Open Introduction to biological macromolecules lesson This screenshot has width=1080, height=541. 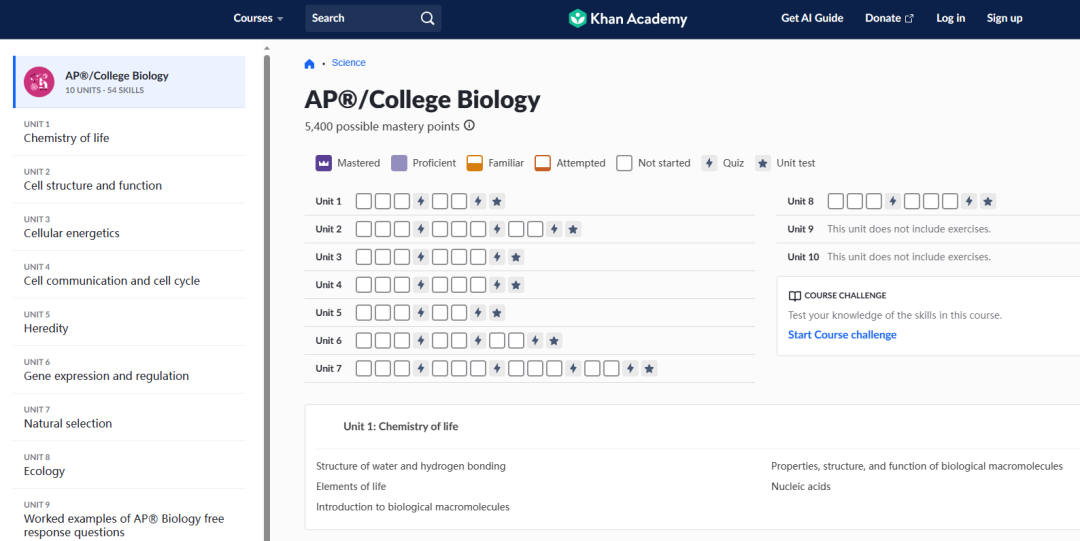pyautogui.click(x=413, y=507)
